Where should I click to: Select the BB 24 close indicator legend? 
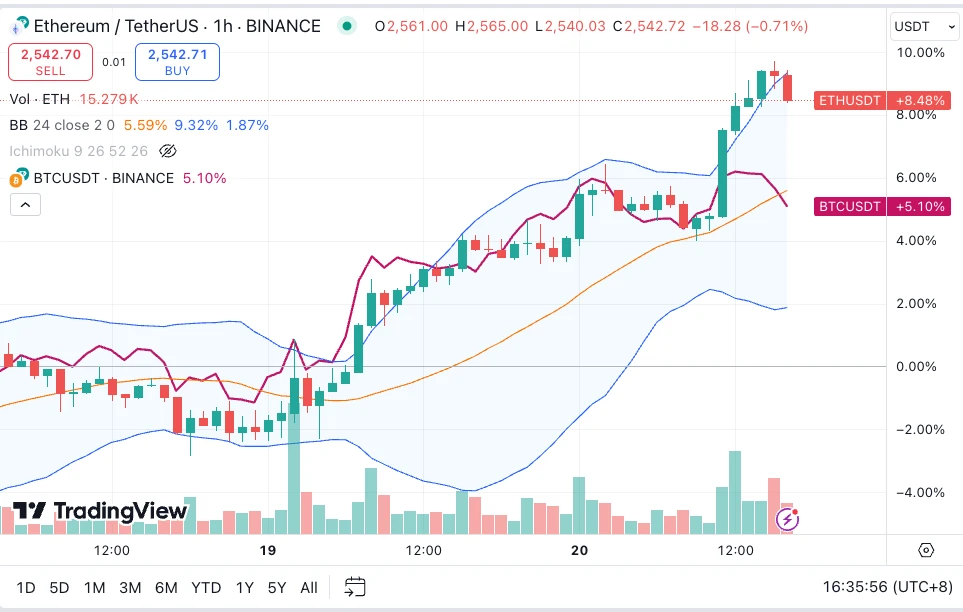coord(62,125)
